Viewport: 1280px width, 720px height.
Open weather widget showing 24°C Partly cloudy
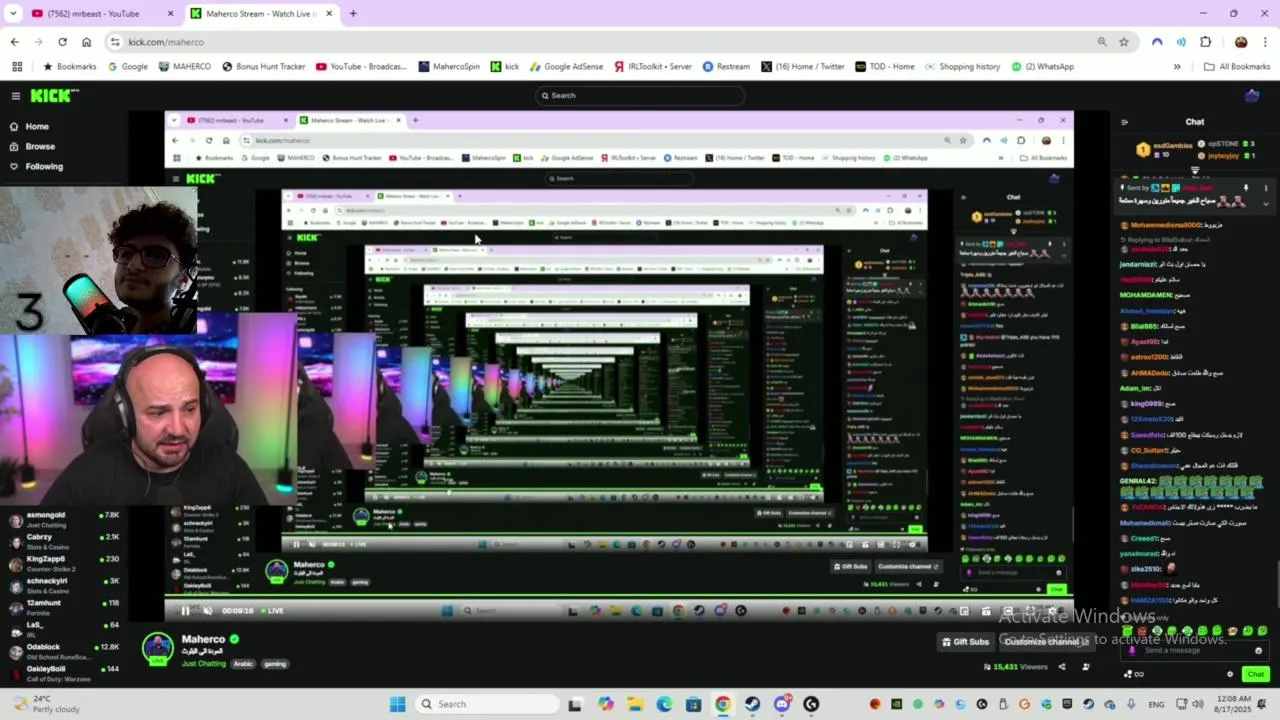(45, 704)
